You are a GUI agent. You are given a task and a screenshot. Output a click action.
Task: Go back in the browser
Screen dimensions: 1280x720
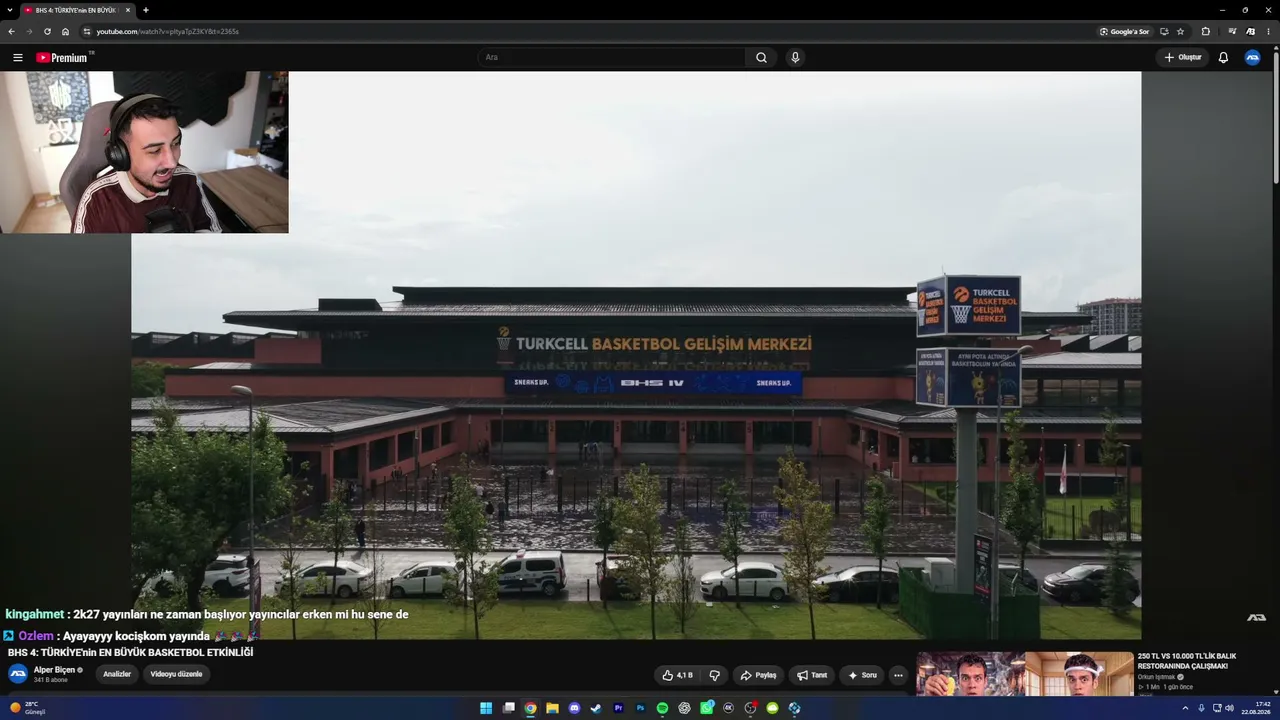coord(11,31)
